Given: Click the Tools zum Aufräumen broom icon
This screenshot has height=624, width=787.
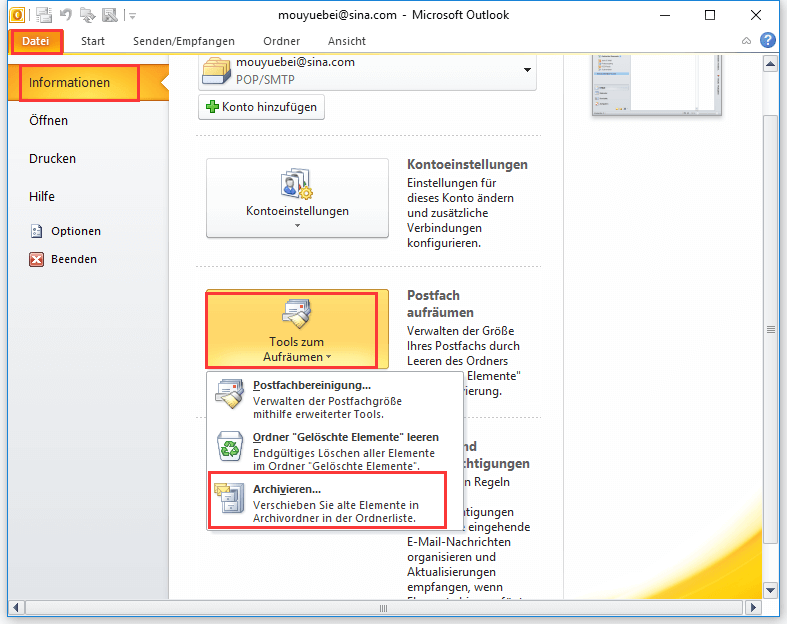Looking at the screenshot, I should [297, 313].
